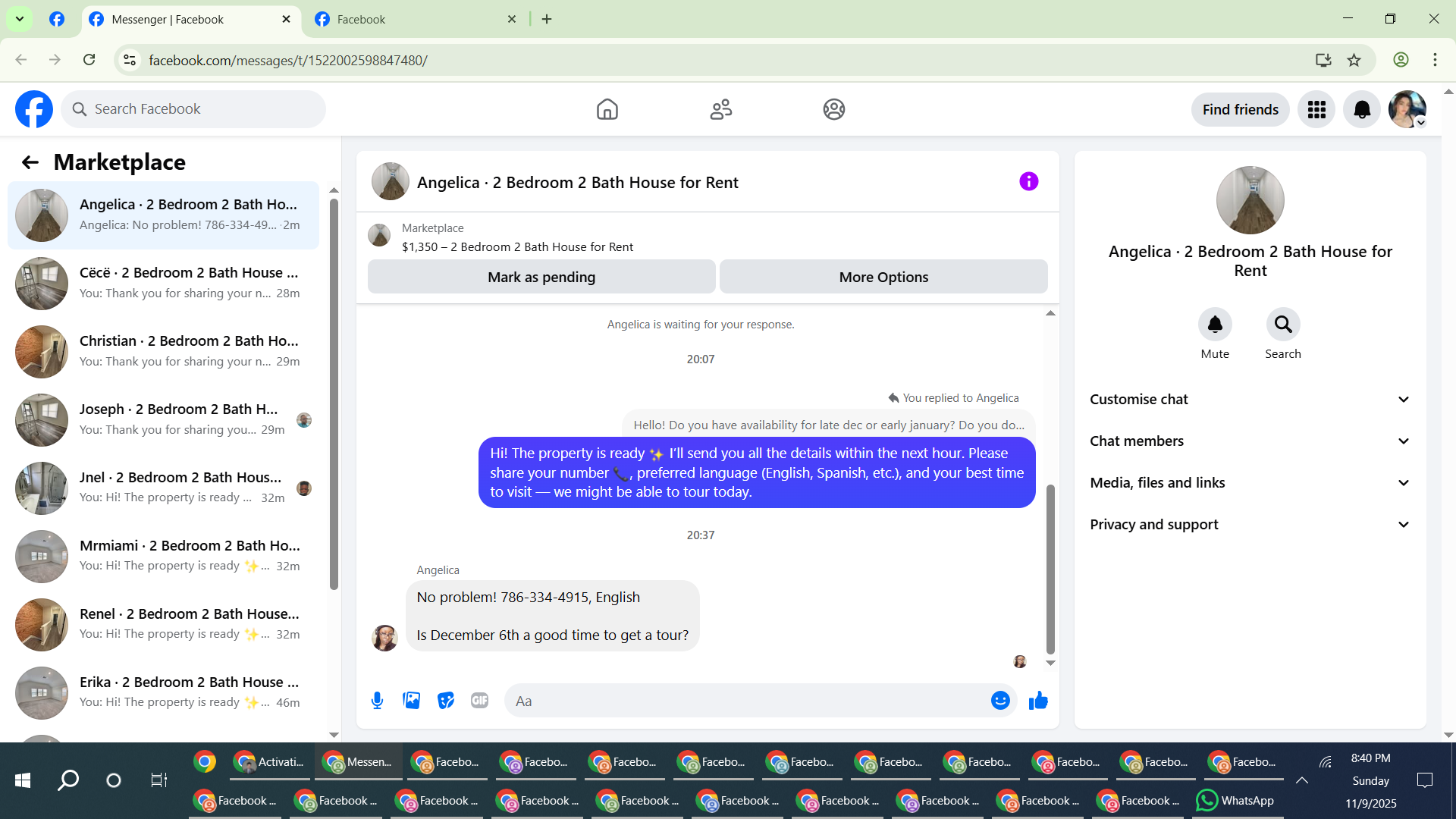Focus the Search Facebook field
1456x819 pixels.
coord(193,109)
